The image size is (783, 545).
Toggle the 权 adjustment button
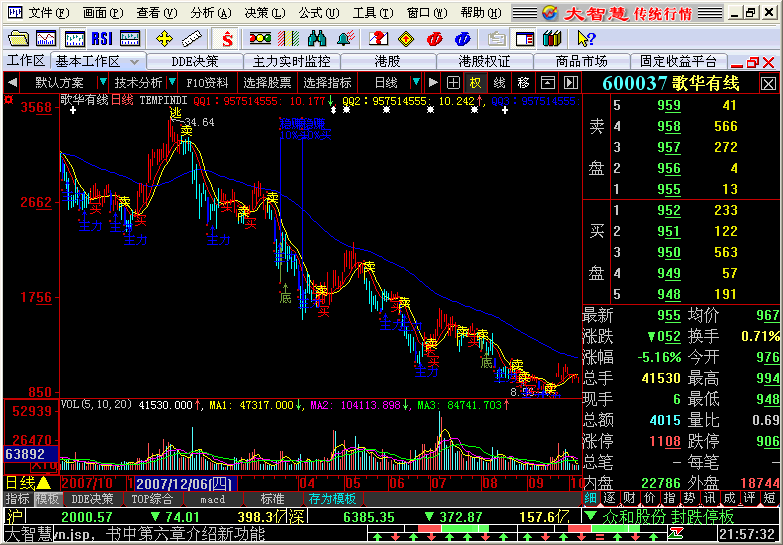pos(475,82)
